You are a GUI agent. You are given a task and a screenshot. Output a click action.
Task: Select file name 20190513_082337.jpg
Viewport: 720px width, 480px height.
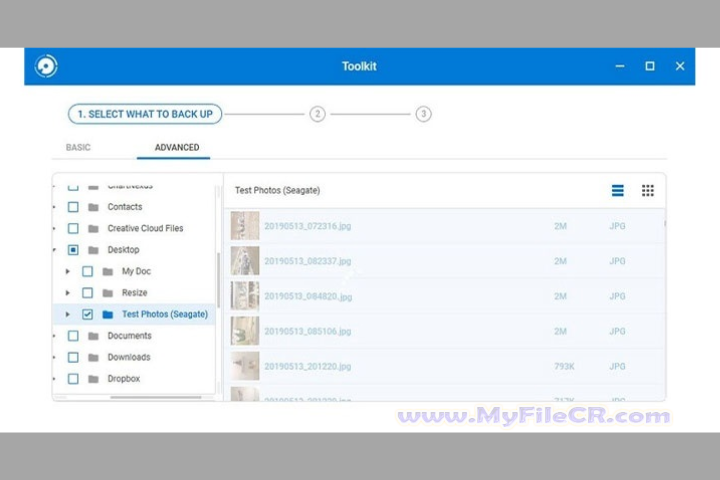308,261
